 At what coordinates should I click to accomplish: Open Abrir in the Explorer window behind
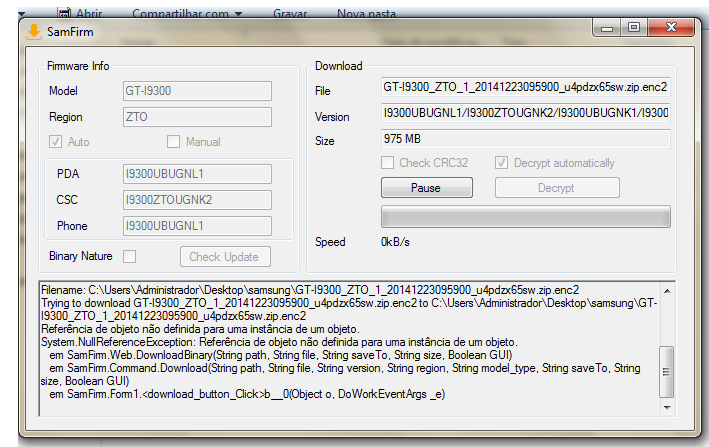tap(89, 14)
